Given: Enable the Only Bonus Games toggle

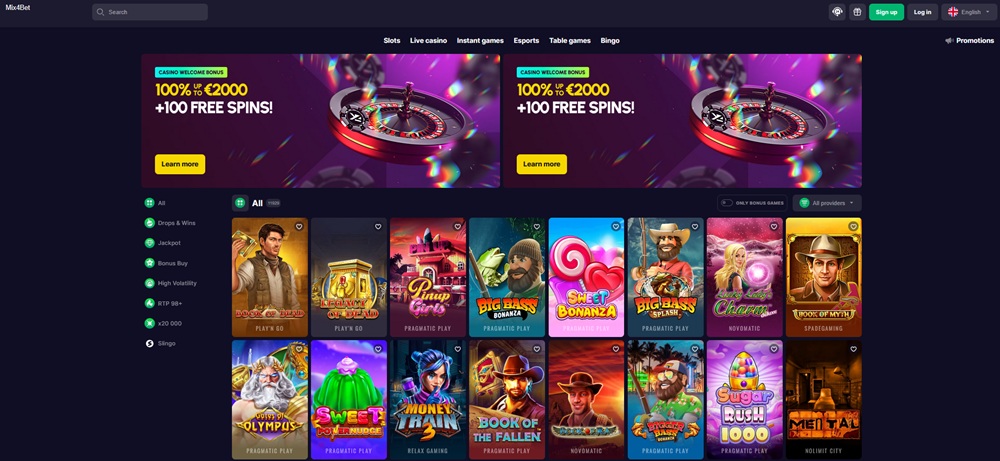Looking at the screenshot, I should click(x=726, y=203).
